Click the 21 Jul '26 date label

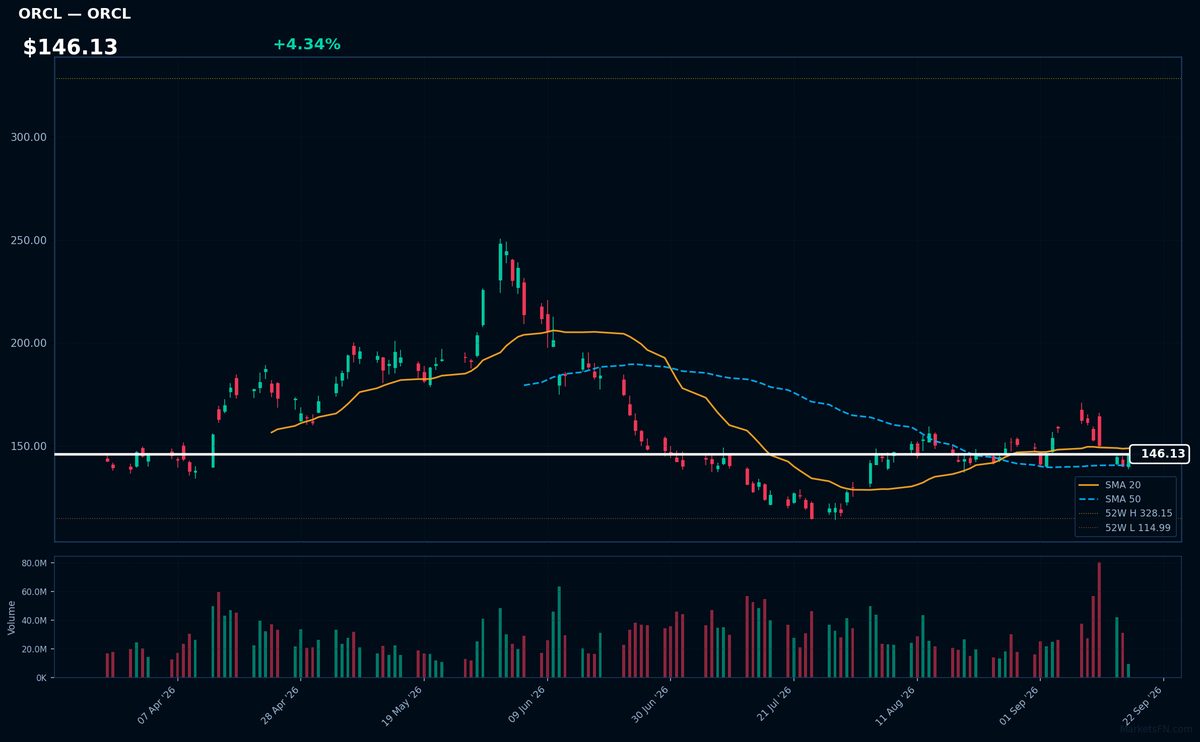tap(773, 705)
